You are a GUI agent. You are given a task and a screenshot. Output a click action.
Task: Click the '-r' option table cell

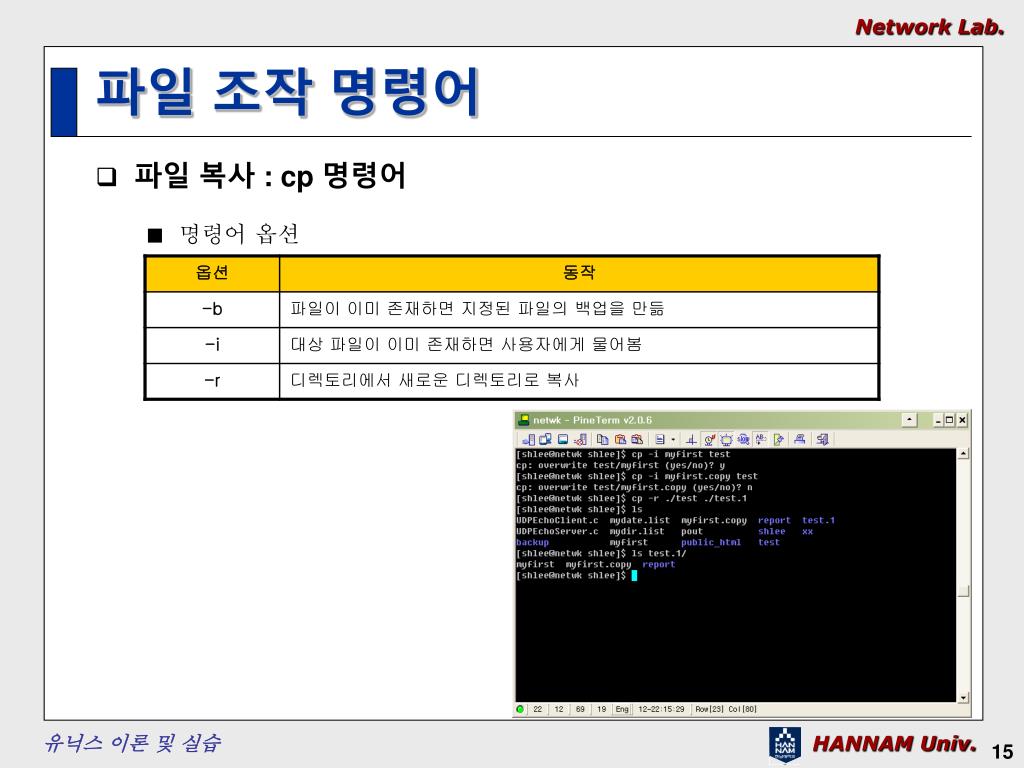[x=212, y=380]
